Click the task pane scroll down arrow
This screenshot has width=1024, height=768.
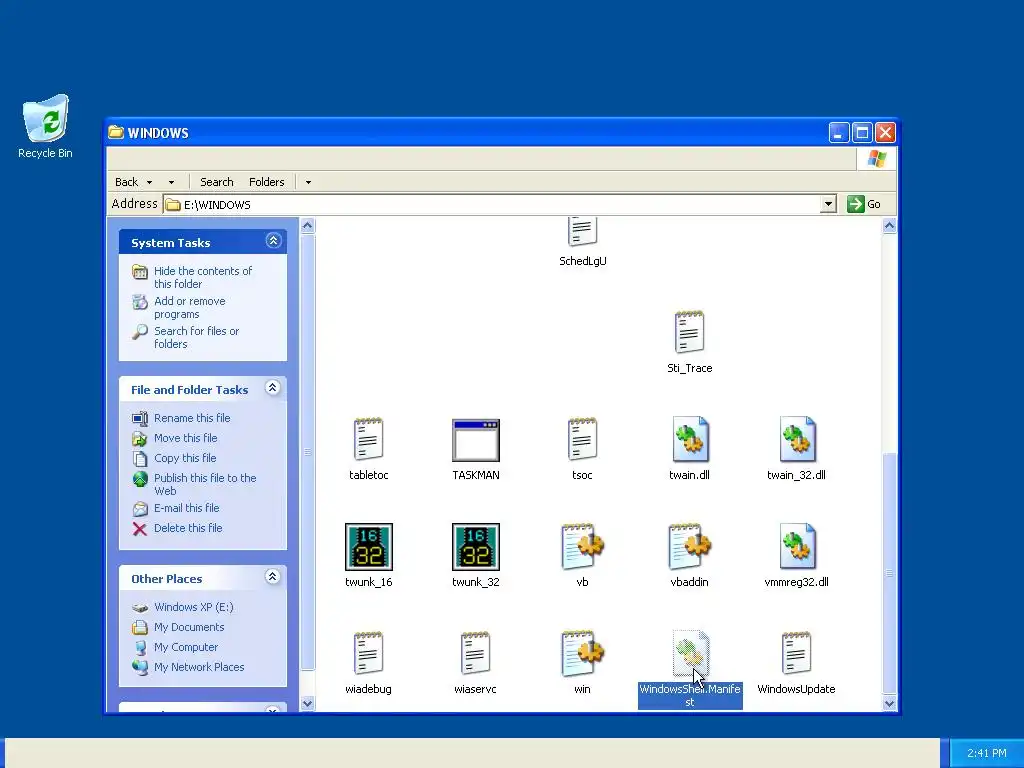pyautogui.click(x=308, y=703)
